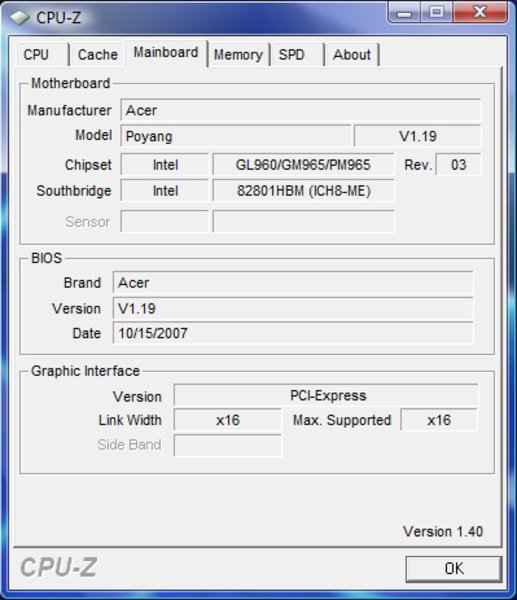Click the Southbridge 82801HBM (ICH8-ME) field

point(303,191)
